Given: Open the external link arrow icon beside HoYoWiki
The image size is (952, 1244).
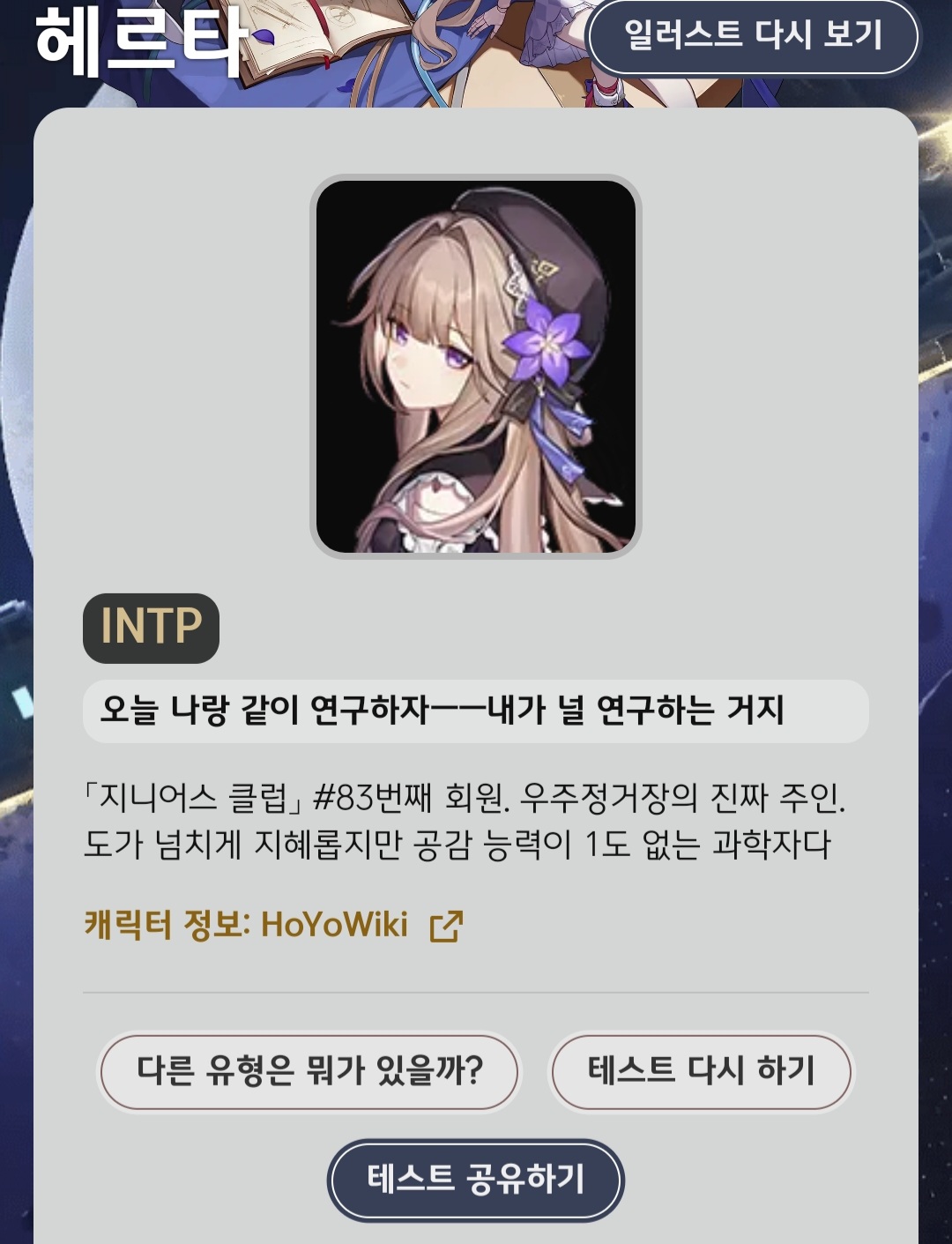Looking at the screenshot, I should (446, 926).
